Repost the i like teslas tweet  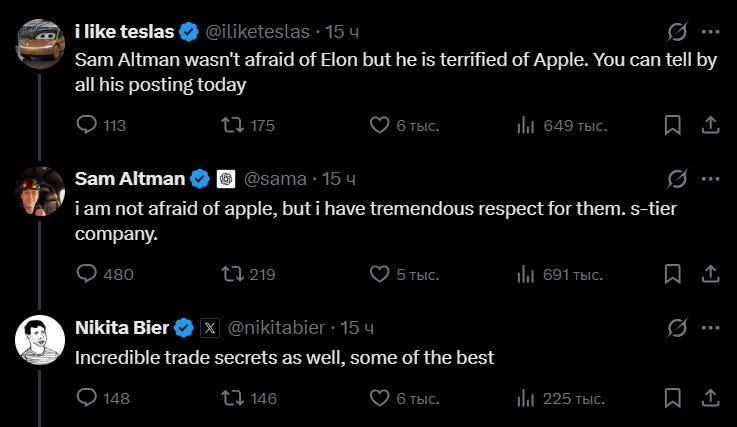[248, 125]
